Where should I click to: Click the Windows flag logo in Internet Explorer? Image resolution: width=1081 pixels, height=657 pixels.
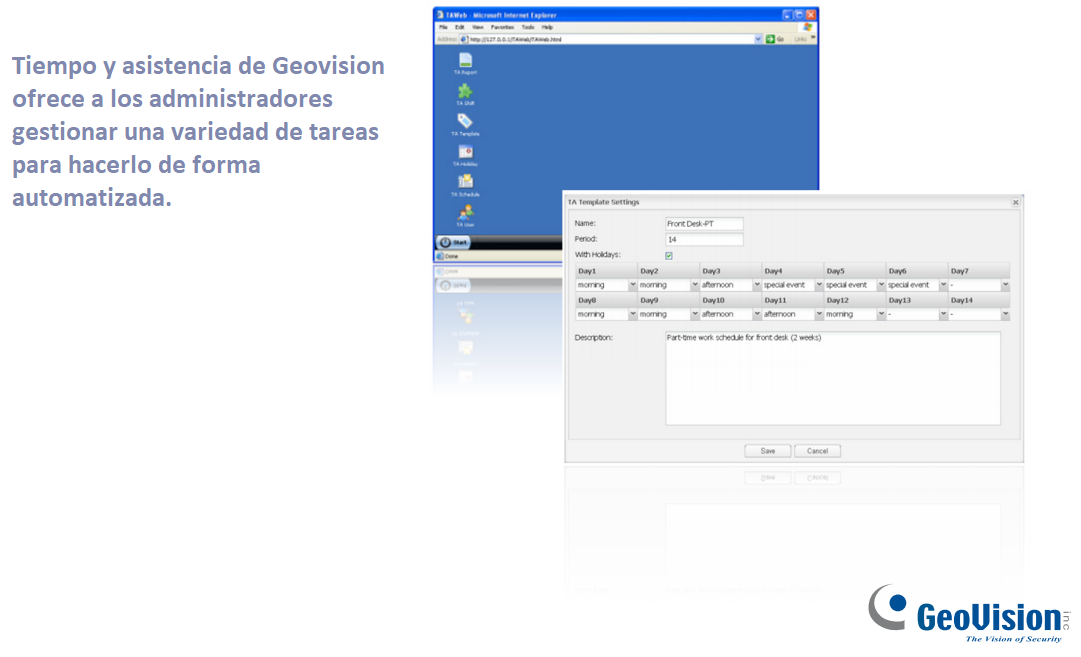pyautogui.click(x=807, y=27)
